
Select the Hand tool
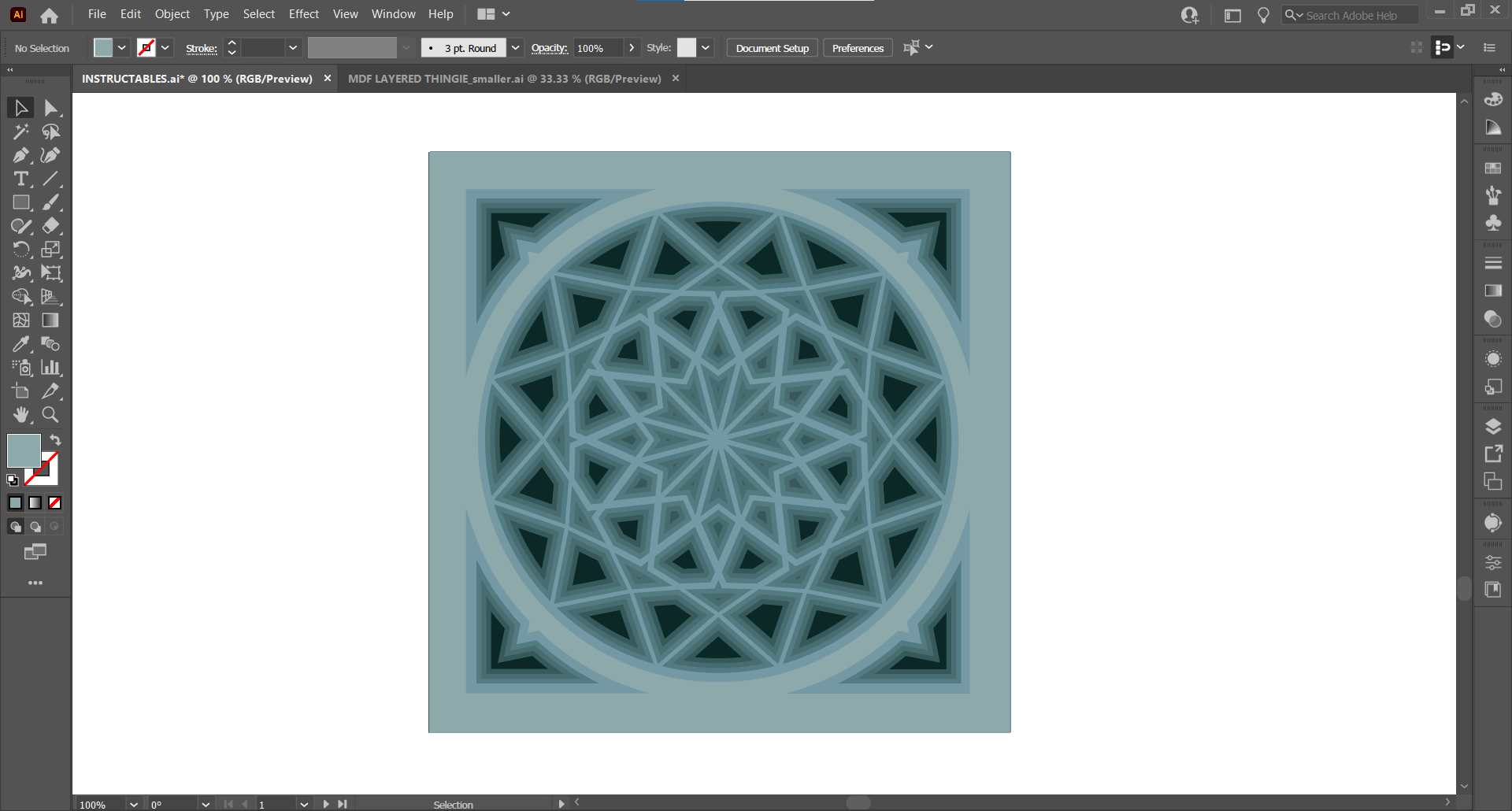[20, 415]
